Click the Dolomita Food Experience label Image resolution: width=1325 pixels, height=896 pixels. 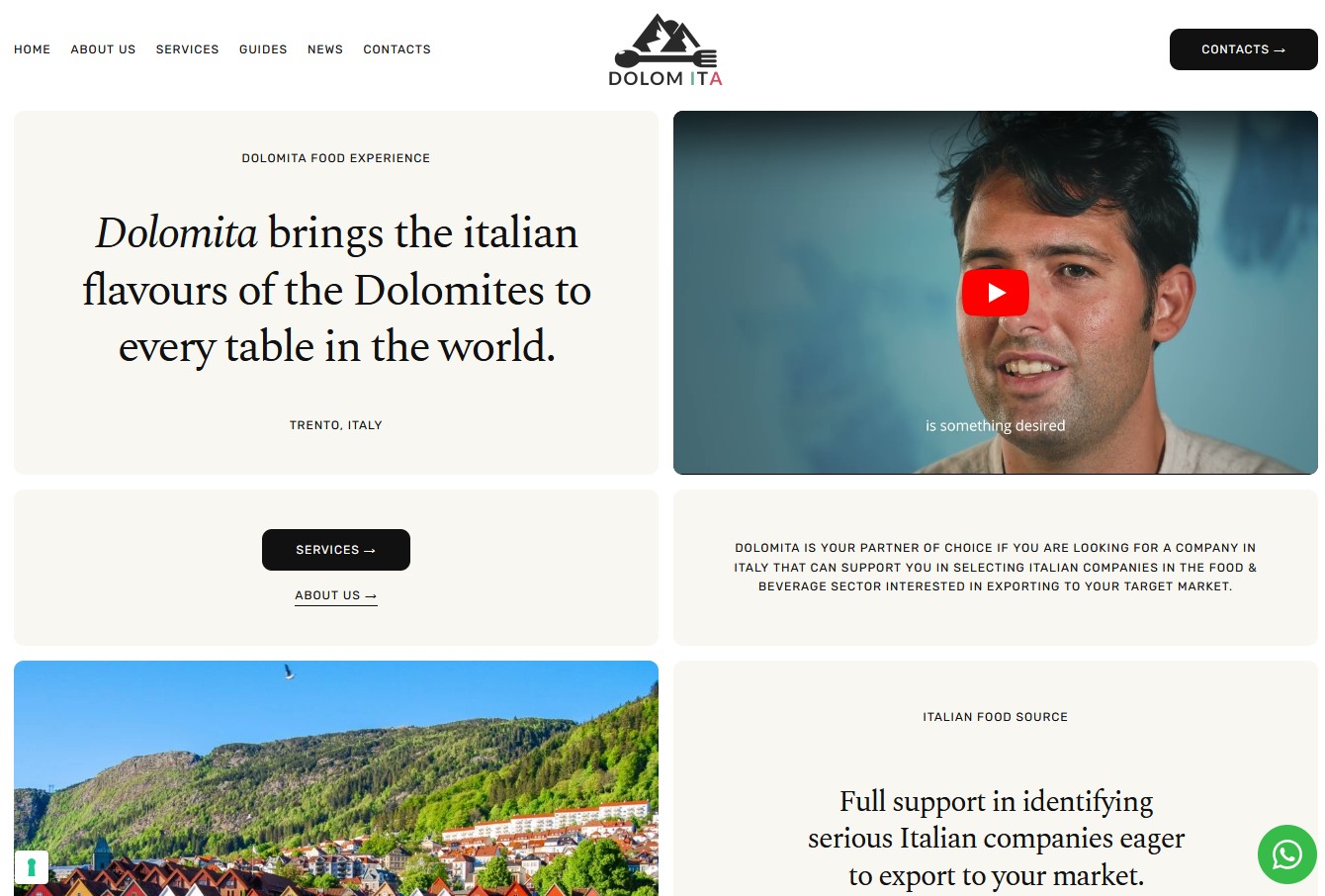[336, 158]
